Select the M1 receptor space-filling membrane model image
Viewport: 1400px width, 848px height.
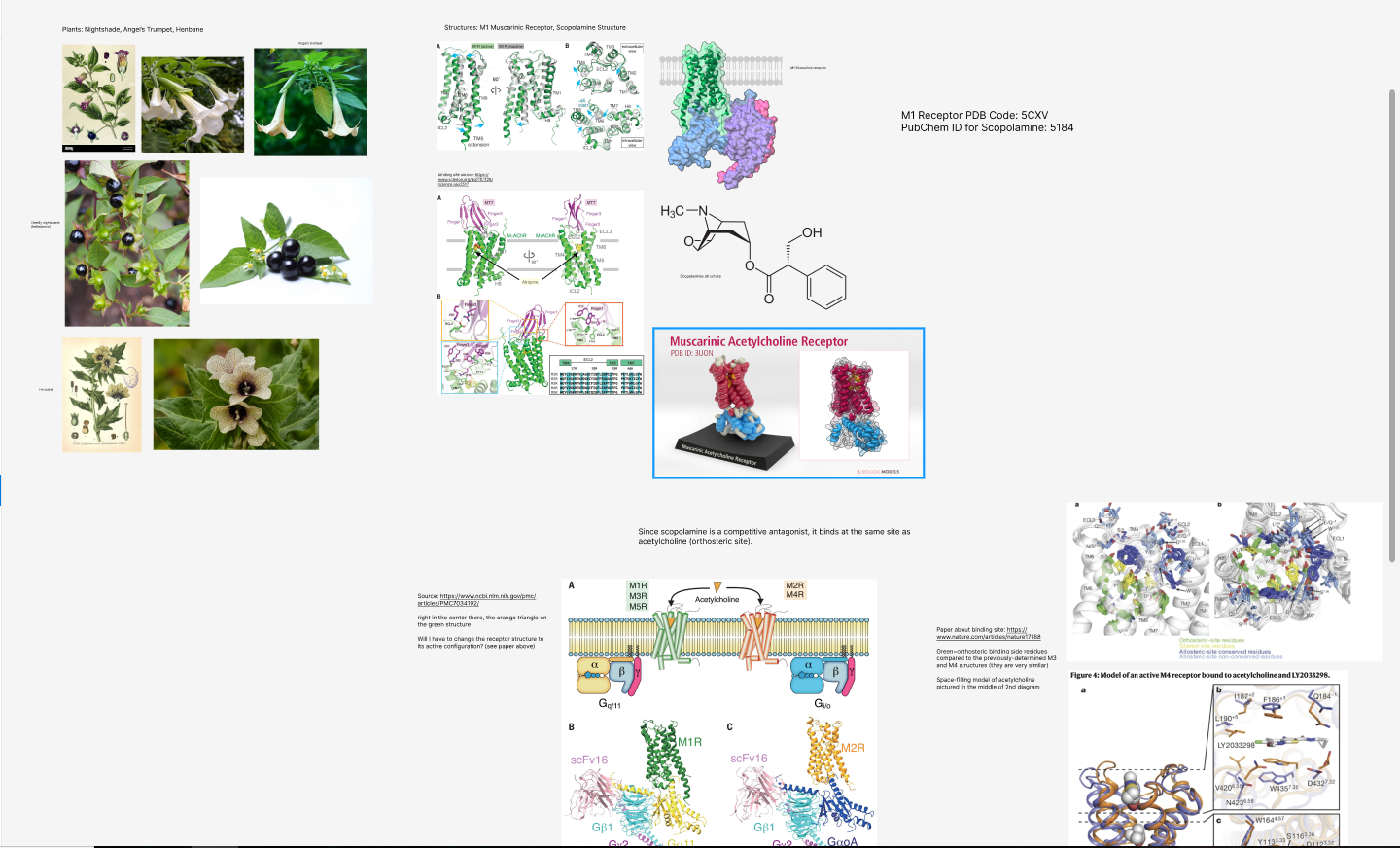pyautogui.click(x=721, y=115)
